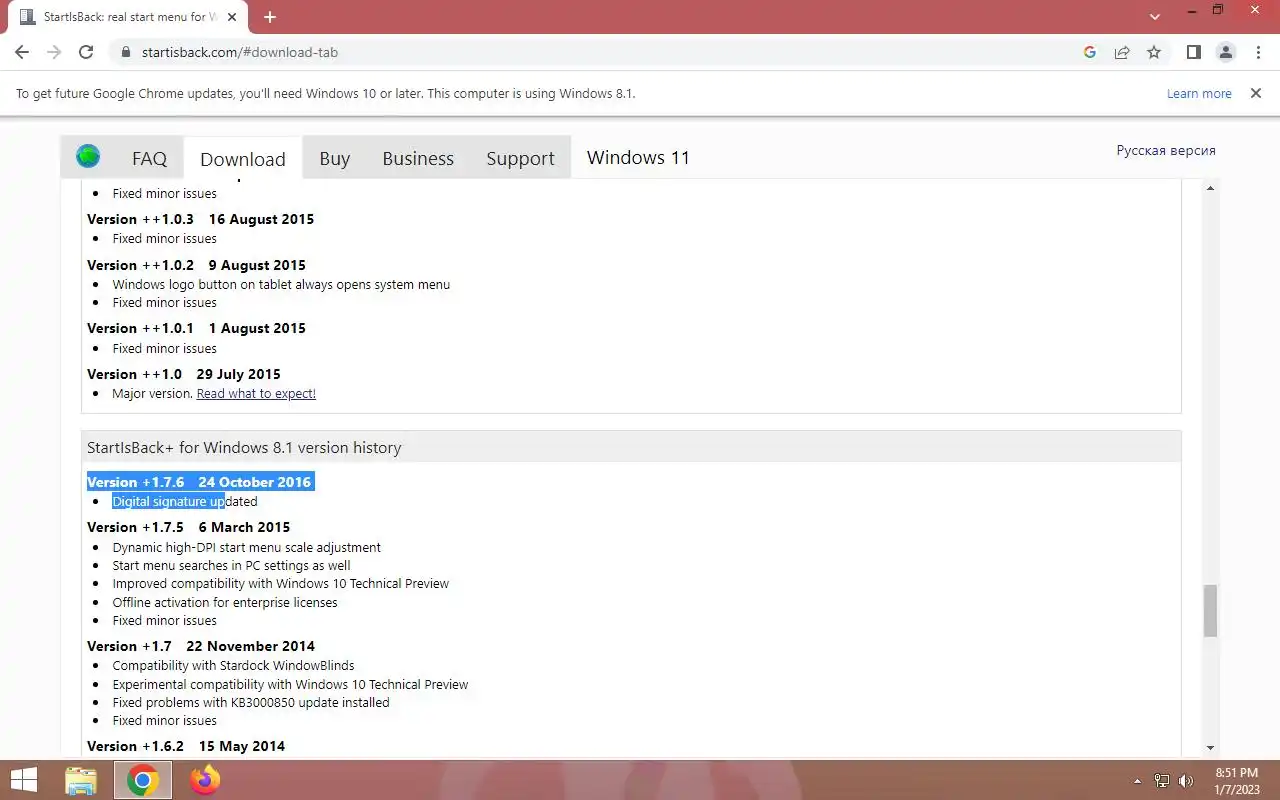Click Version +1.7 22 November 2014 heading

tap(201, 646)
